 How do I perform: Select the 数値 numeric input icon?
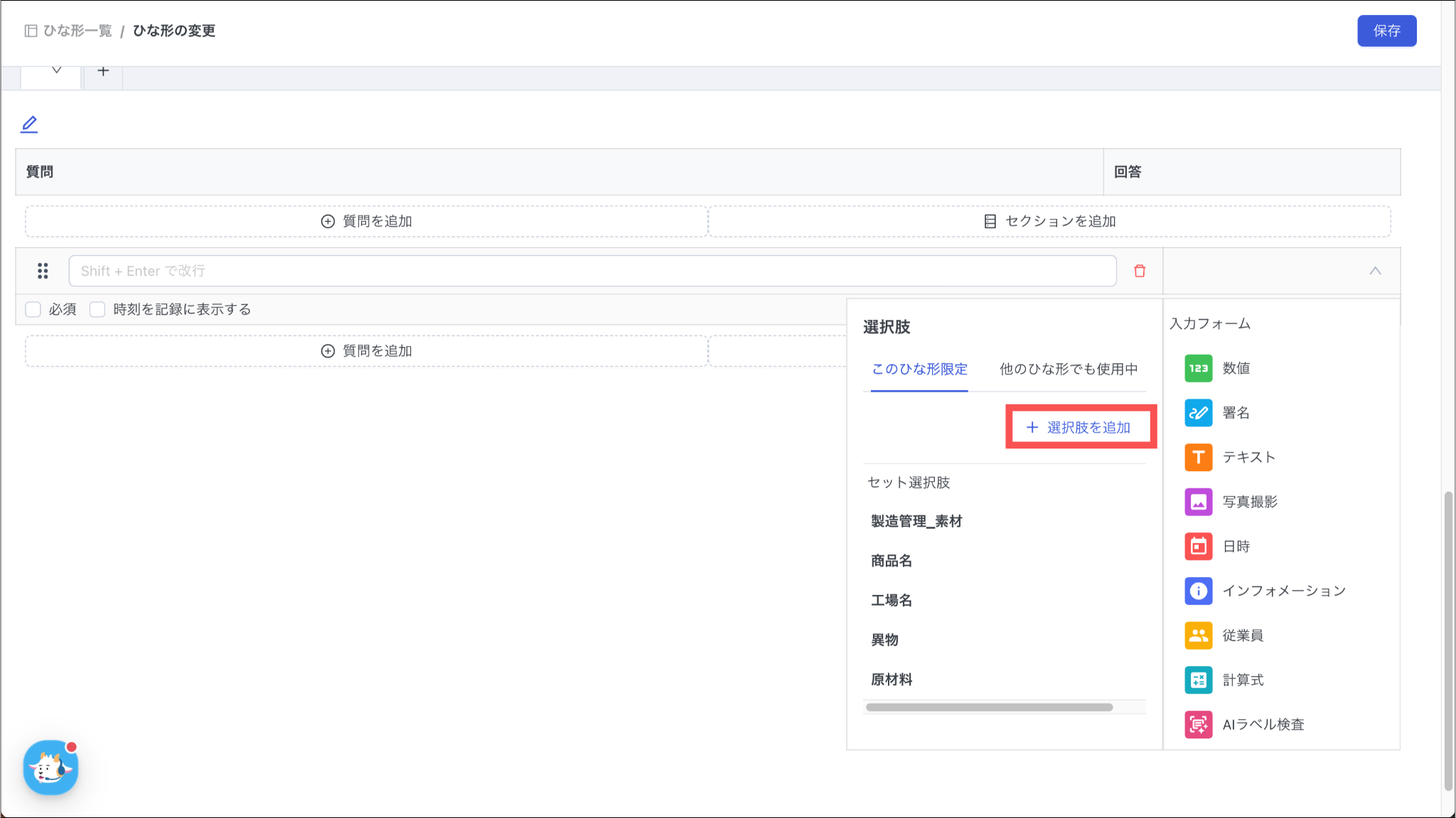[x=1198, y=368]
